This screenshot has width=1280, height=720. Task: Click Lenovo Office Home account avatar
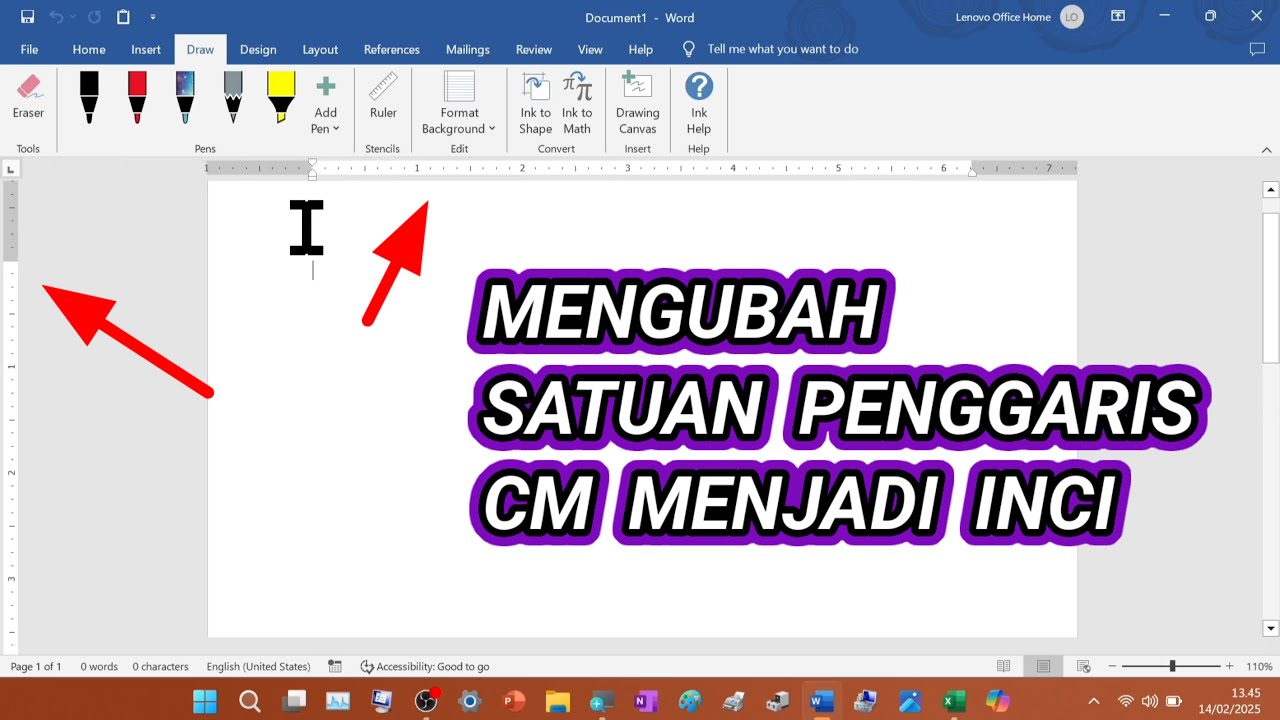[1072, 17]
